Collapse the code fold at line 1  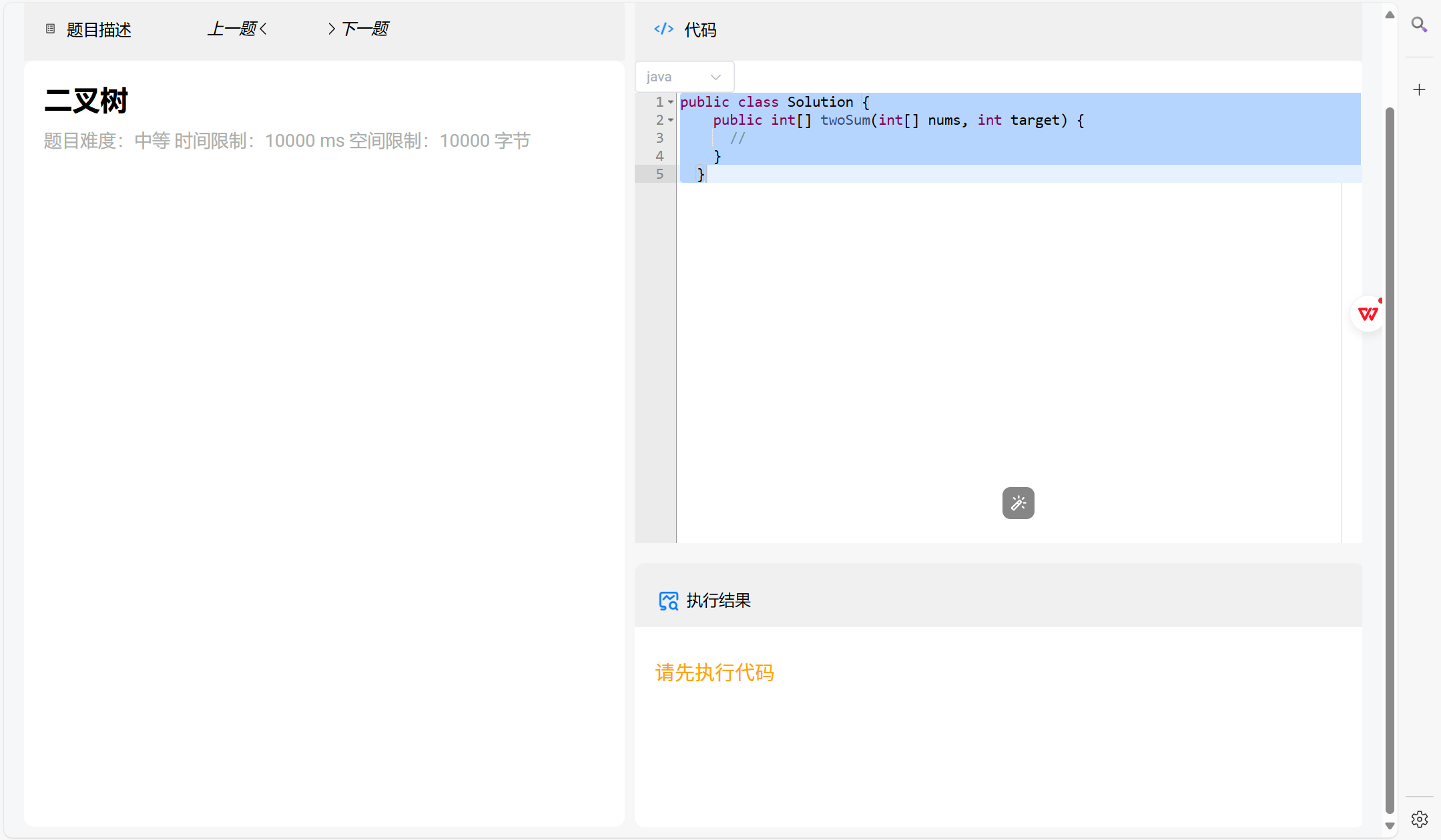671,102
